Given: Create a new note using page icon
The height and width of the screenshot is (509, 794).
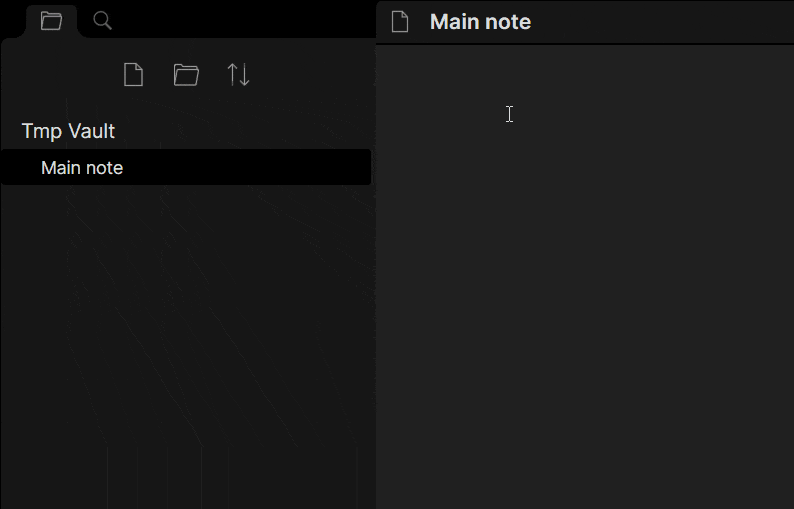Looking at the screenshot, I should pos(134,75).
